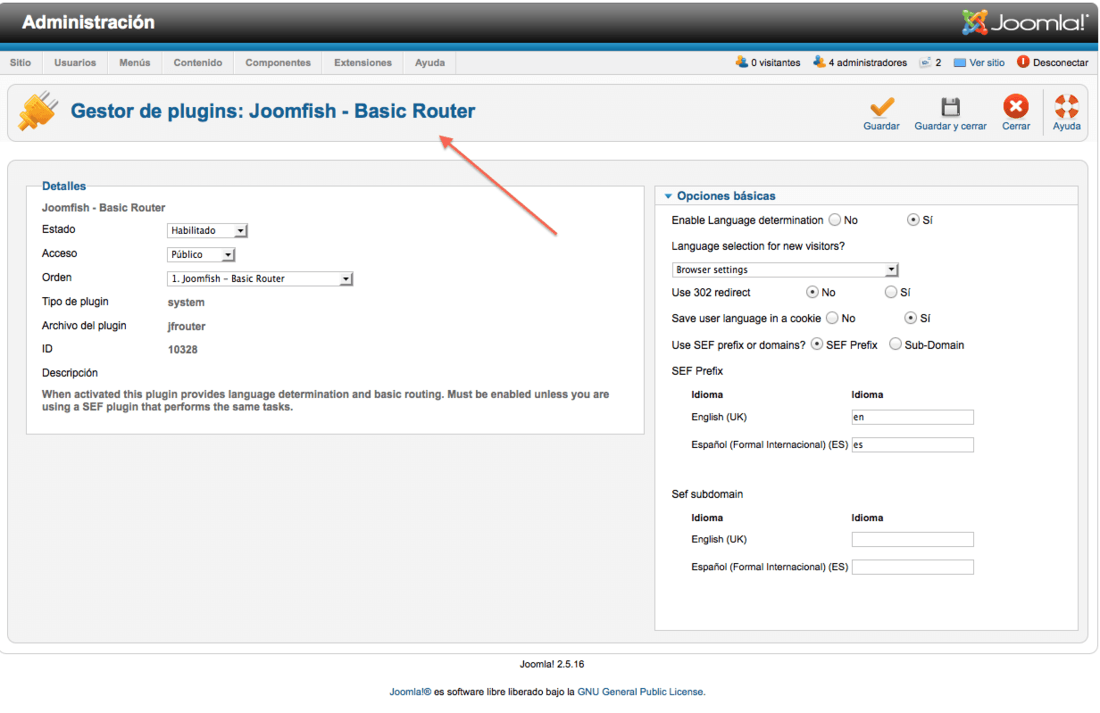Image resolution: width=1100 pixels, height=713 pixels.
Task: Open the Estado dropdown showing Habilitado
Action: (x=207, y=230)
